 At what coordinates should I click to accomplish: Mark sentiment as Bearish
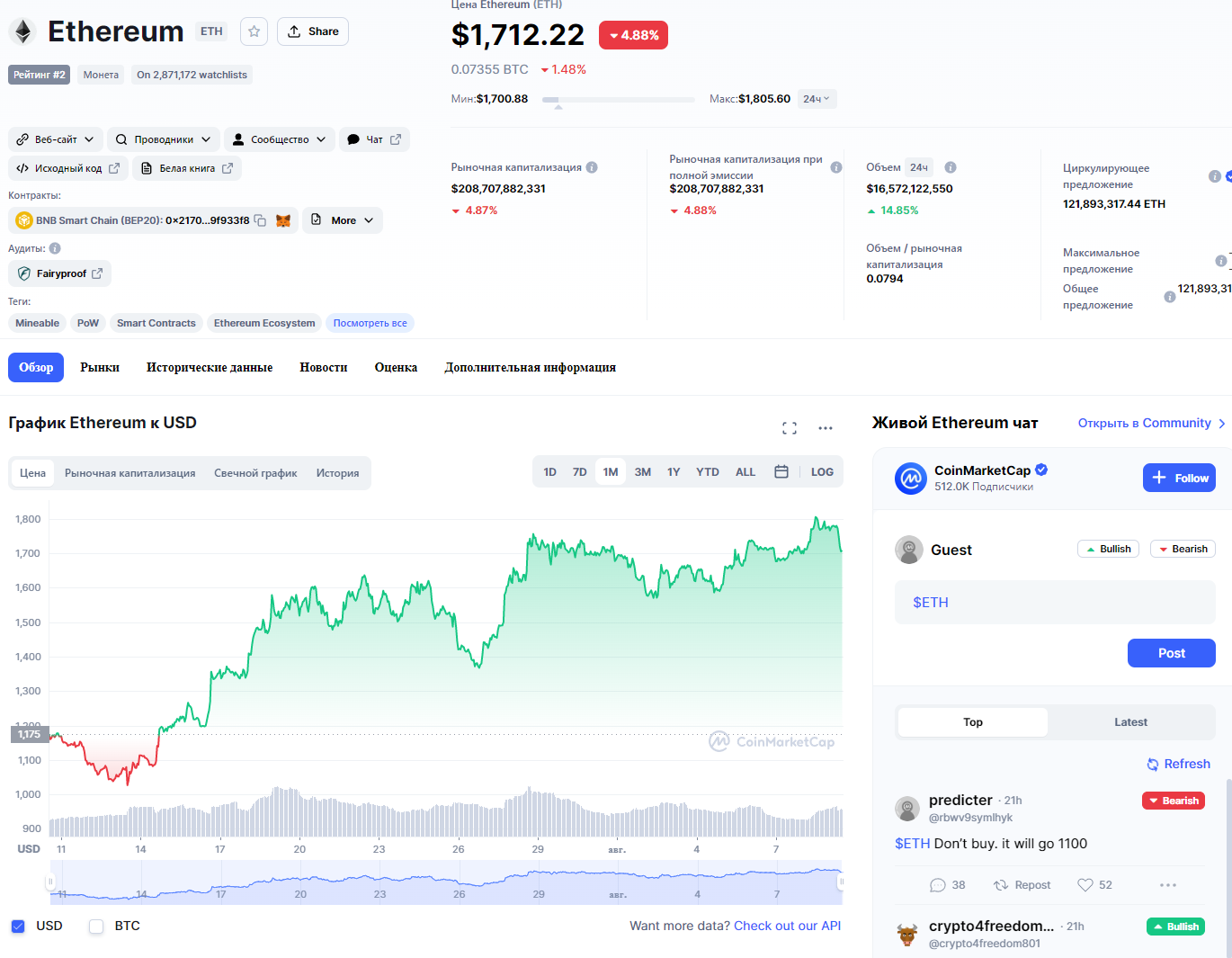1183,549
